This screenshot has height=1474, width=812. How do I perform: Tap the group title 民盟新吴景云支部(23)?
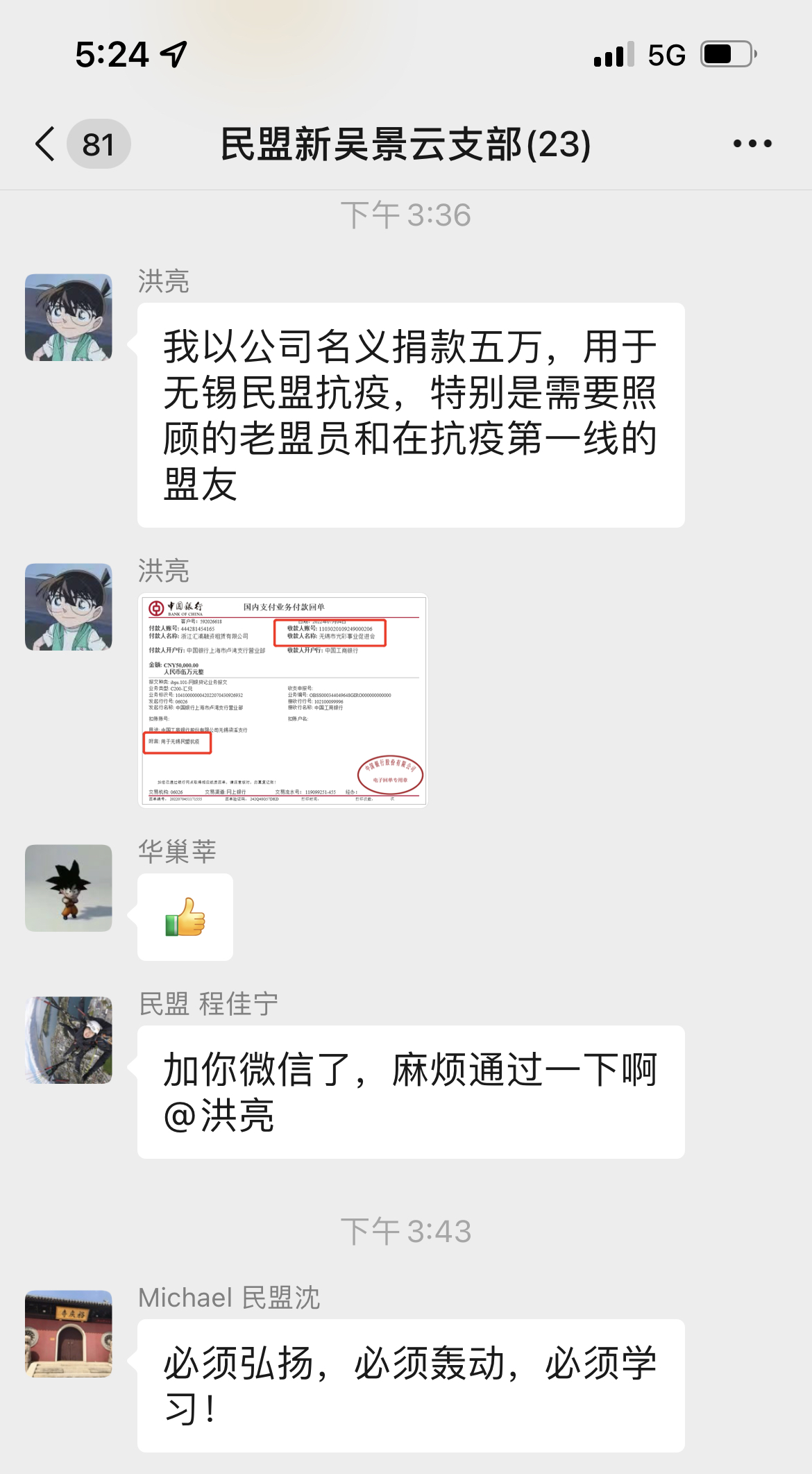pos(406,144)
